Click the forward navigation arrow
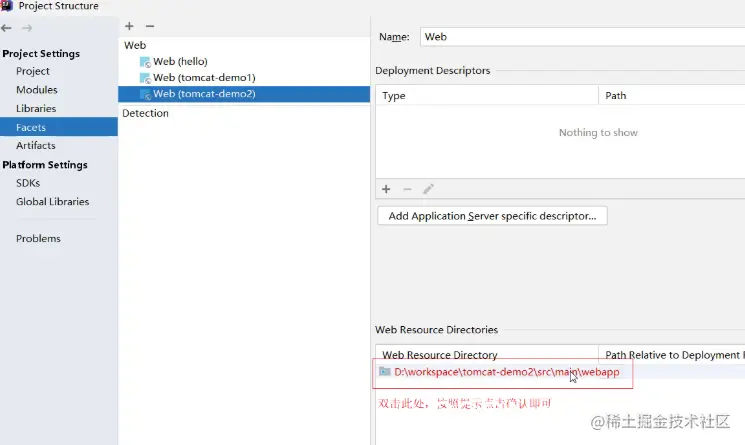Screen dimensions: 745x445 tap(27, 28)
